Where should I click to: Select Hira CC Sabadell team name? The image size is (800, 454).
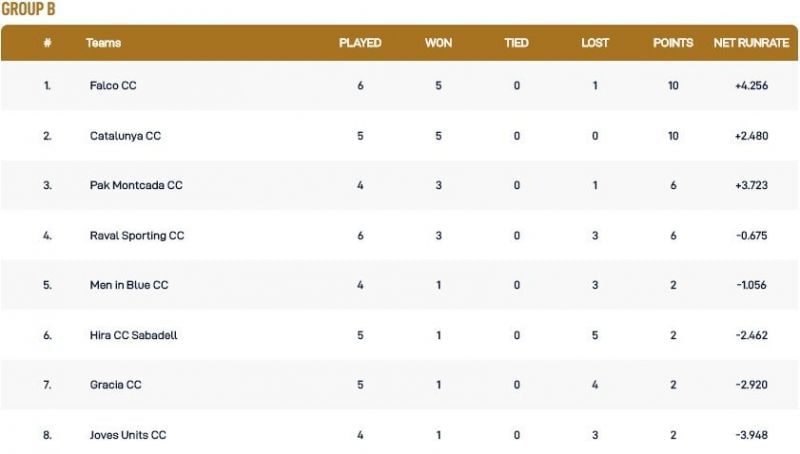(x=133, y=335)
